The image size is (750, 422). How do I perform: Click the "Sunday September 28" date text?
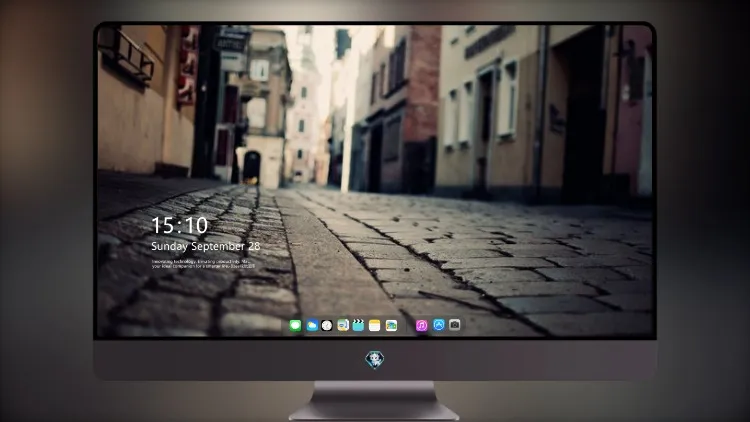pyautogui.click(x=206, y=246)
